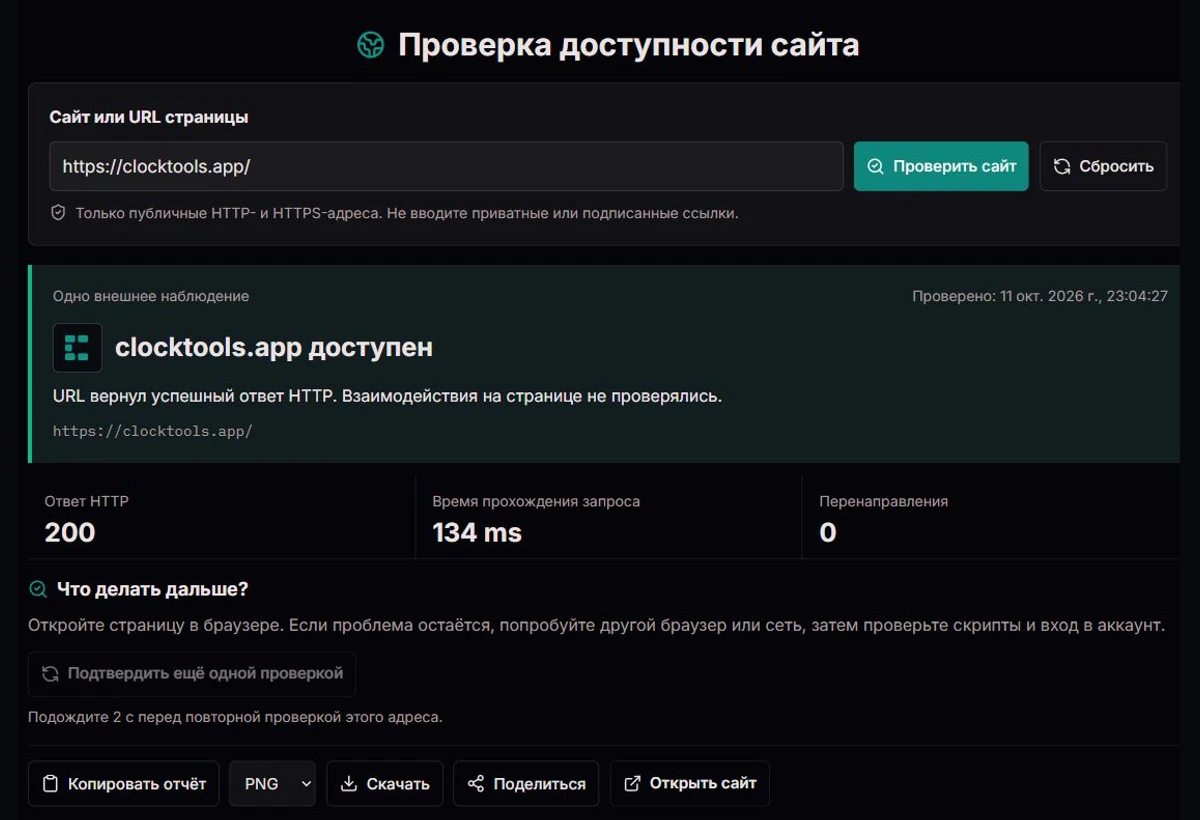Image resolution: width=1200 pixels, height=820 pixels.
Task: Click the "Поделиться" share button
Action: coord(526,783)
